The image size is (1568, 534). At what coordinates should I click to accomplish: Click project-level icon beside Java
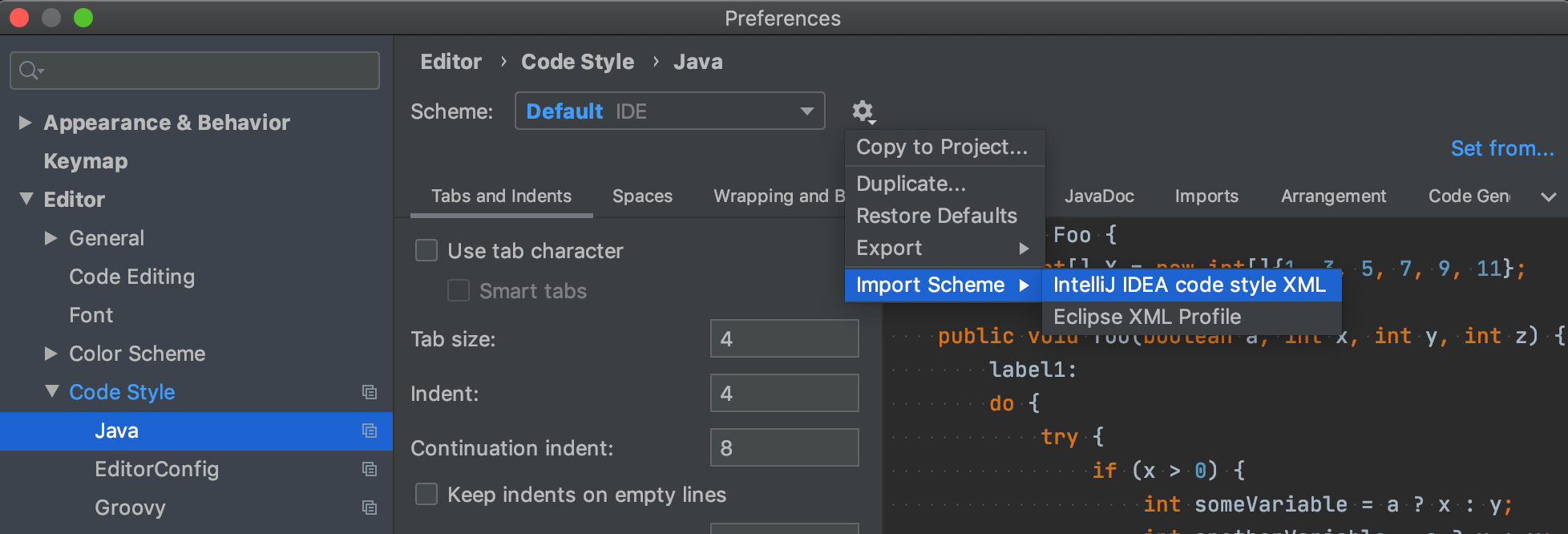(x=370, y=431)
